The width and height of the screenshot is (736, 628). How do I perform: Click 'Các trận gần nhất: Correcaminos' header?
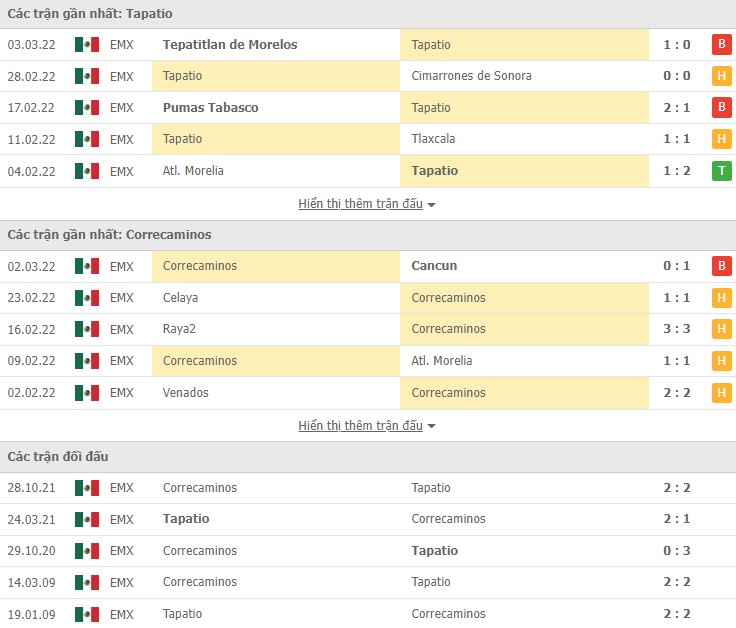click(109, 235)
